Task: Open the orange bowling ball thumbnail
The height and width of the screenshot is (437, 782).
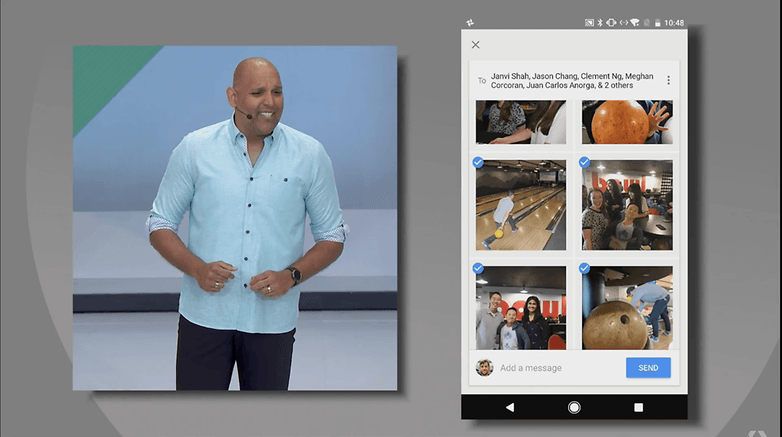Action: pyautogui.click(x=627, y=122)
